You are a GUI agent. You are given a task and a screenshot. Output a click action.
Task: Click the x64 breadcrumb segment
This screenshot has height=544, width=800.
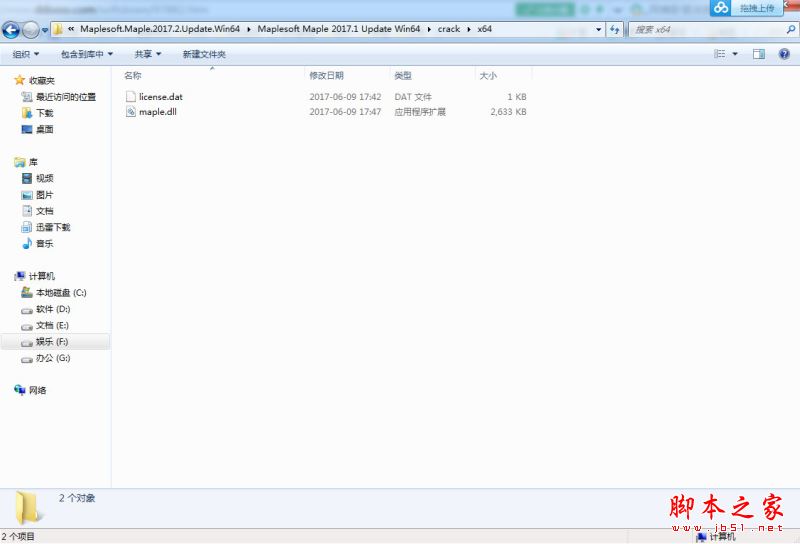(484, 29)
